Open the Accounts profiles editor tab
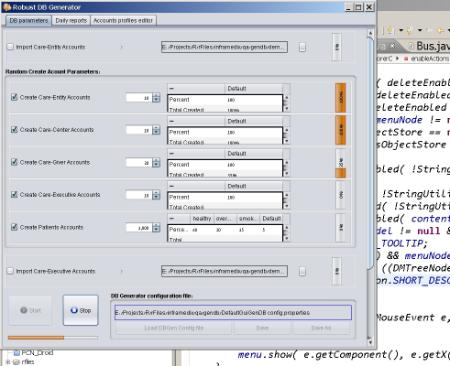450x366 pixels. point(123,21)
